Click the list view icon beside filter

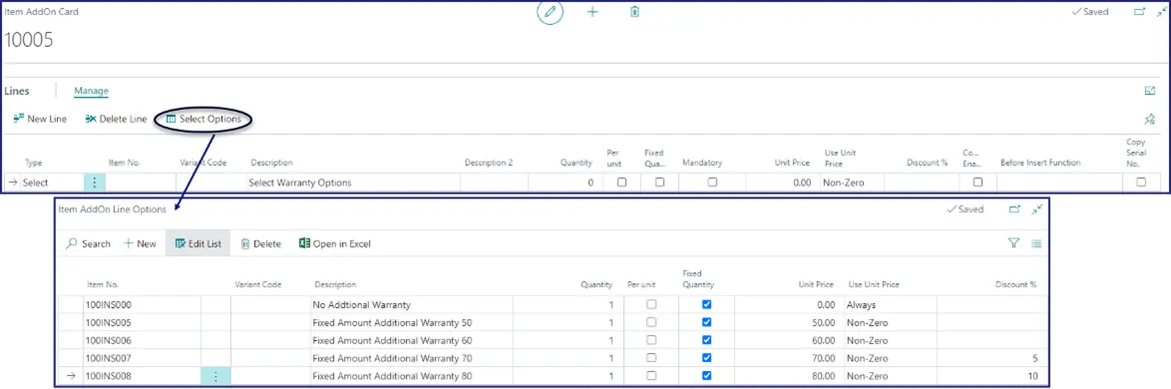pyautogui.click(x=1037, y=243)
